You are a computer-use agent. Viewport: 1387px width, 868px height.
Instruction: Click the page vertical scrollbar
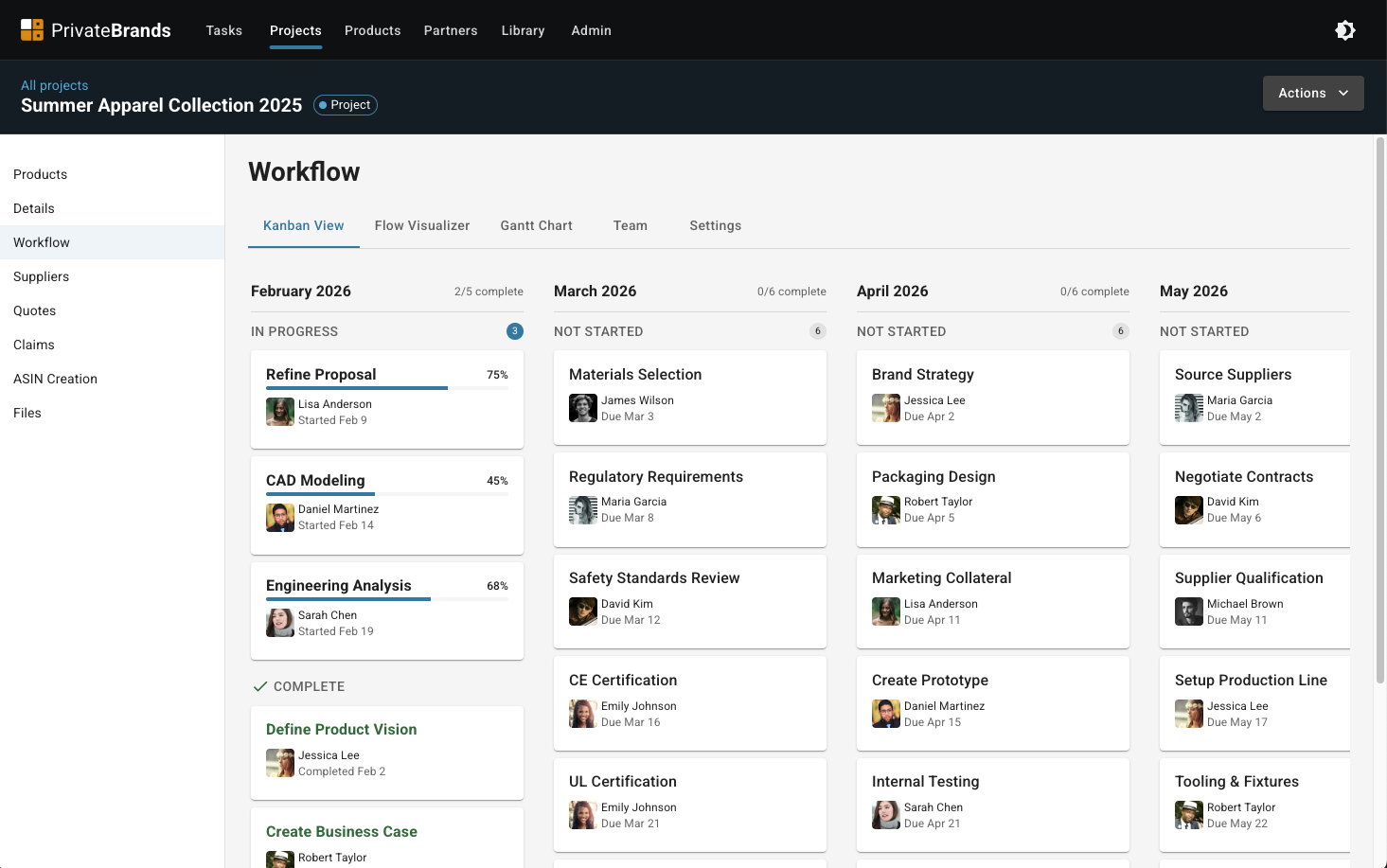(1380, 407)
